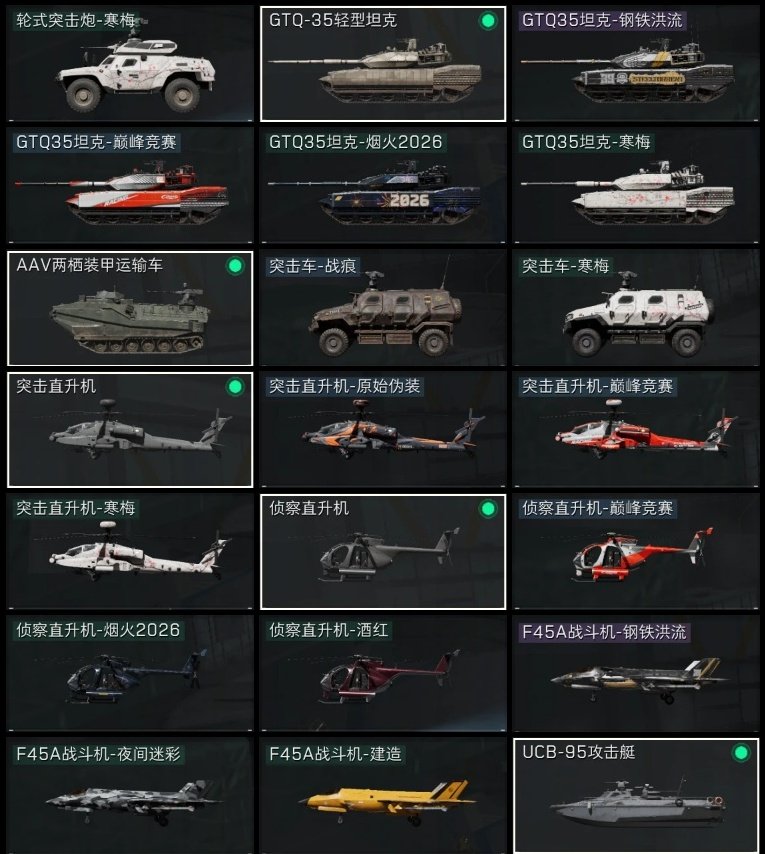765x854 pixels.
Task: Click green equipped dot on AAV两栖装甲运输车
Action: coord(235,266)
